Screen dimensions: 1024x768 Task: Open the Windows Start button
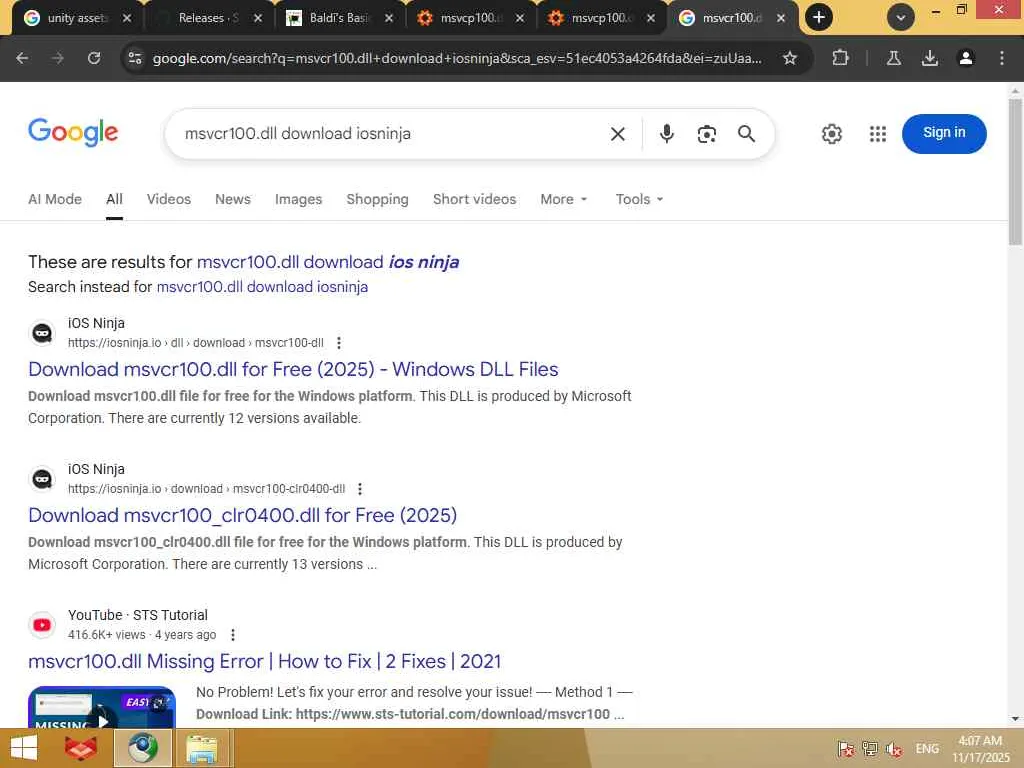(24, 748)
